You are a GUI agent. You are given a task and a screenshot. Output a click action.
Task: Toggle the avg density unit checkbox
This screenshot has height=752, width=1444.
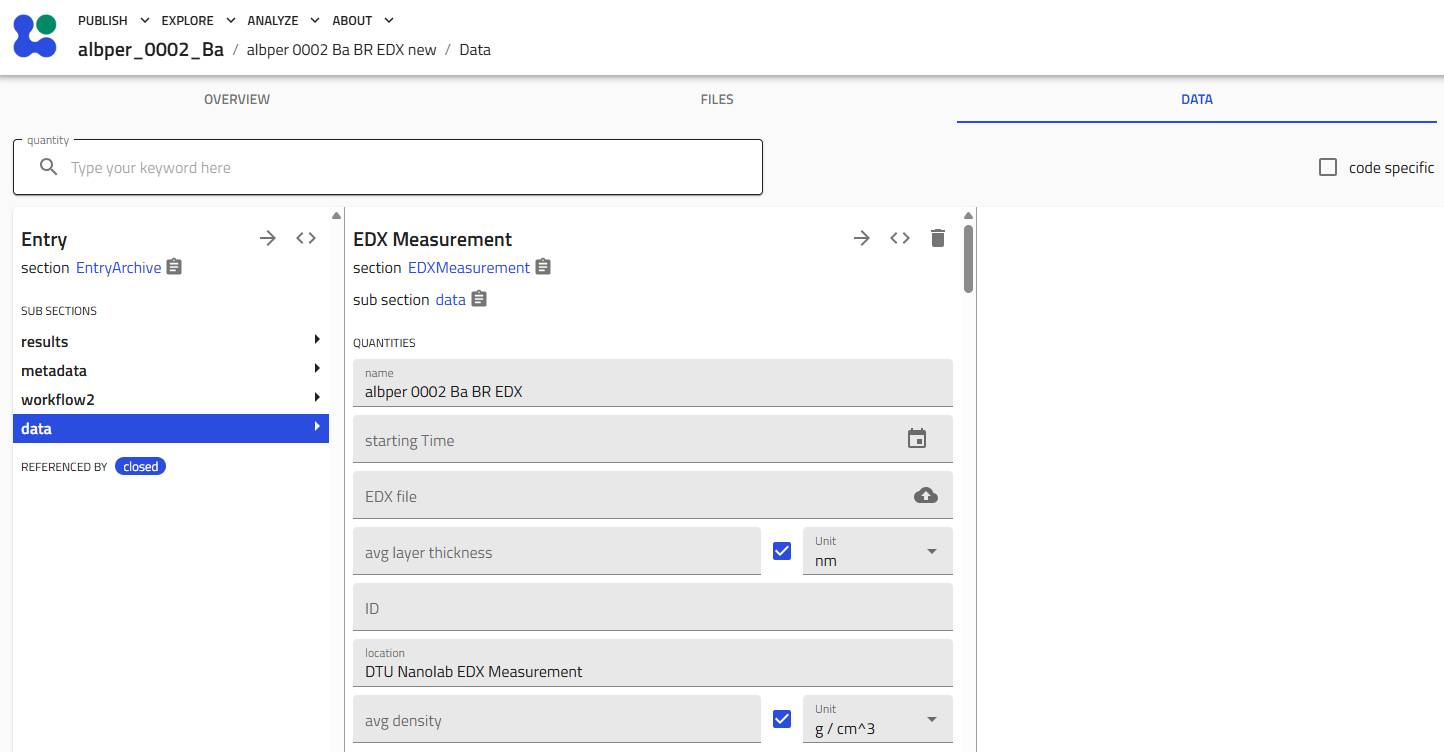click(781, 718)
